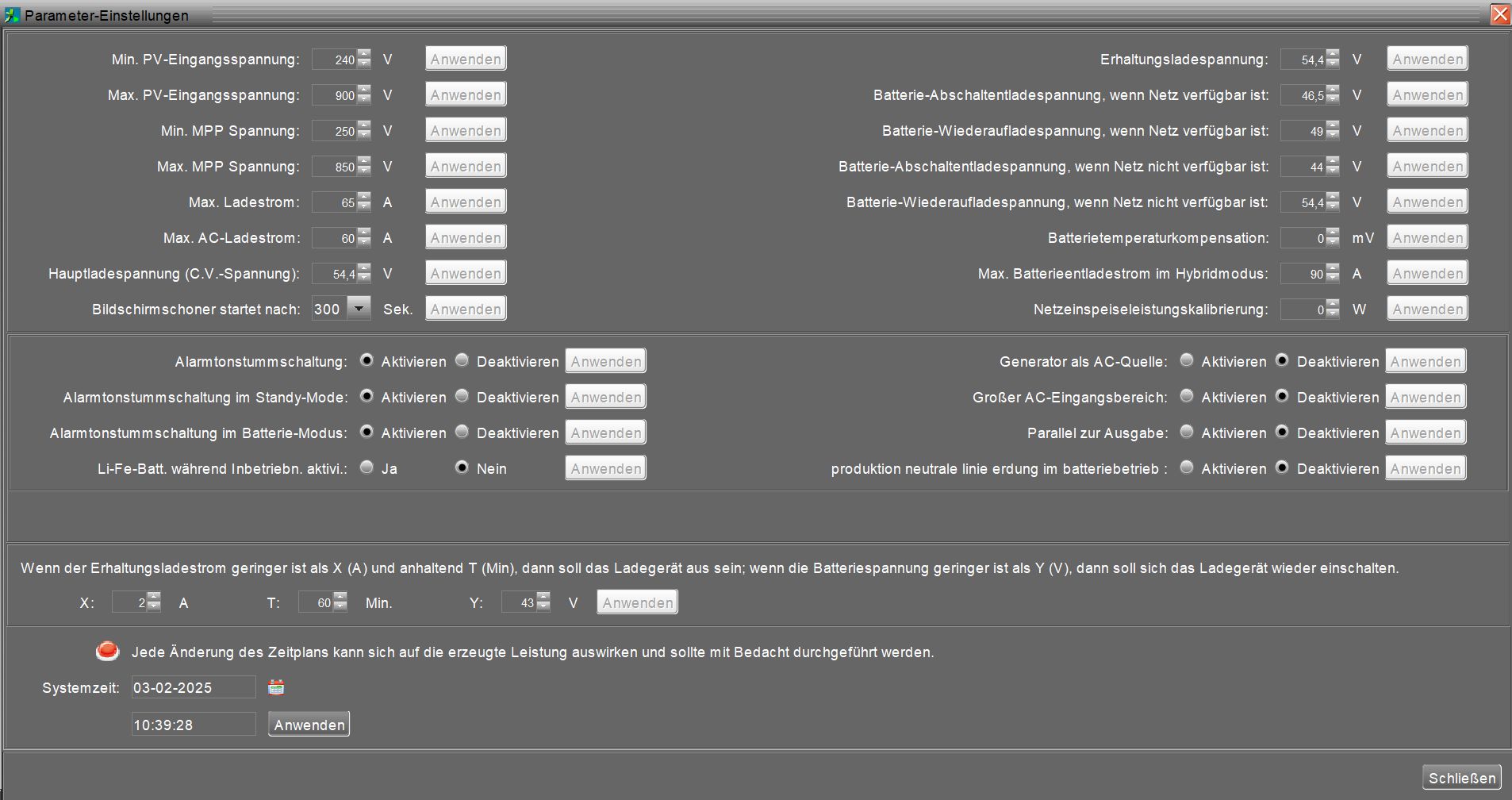Click the T minutes field showing 60
Viewport: 1512px width, 800px height.
pyautogui.click(x=316, y=602)
